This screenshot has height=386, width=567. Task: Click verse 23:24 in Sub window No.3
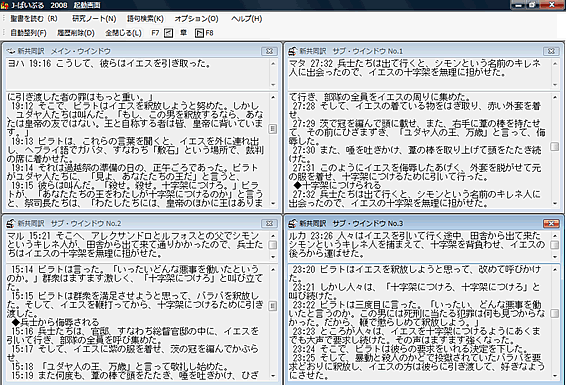tap(411, 349)
